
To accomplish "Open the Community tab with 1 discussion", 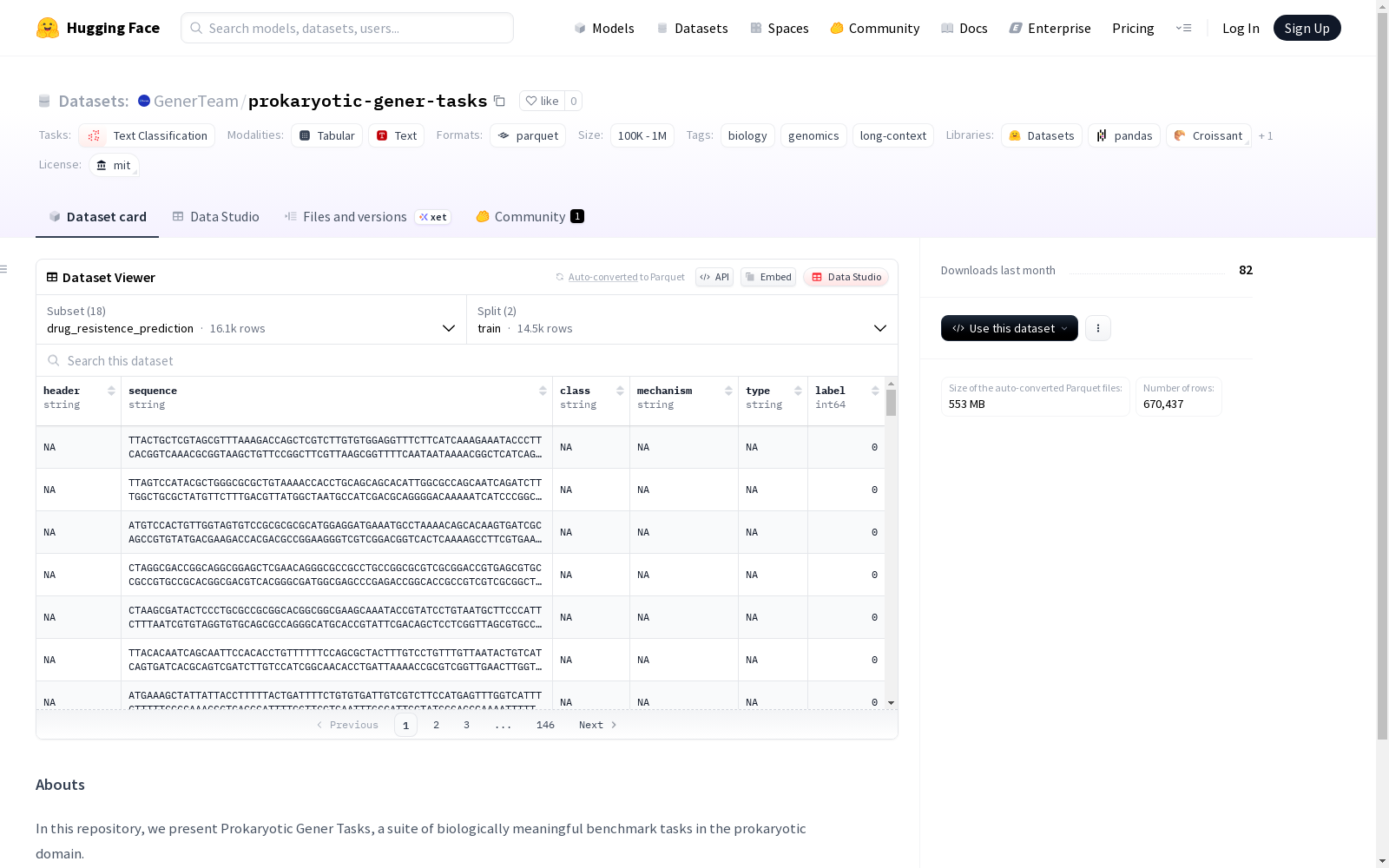I will tap(530, 217).
